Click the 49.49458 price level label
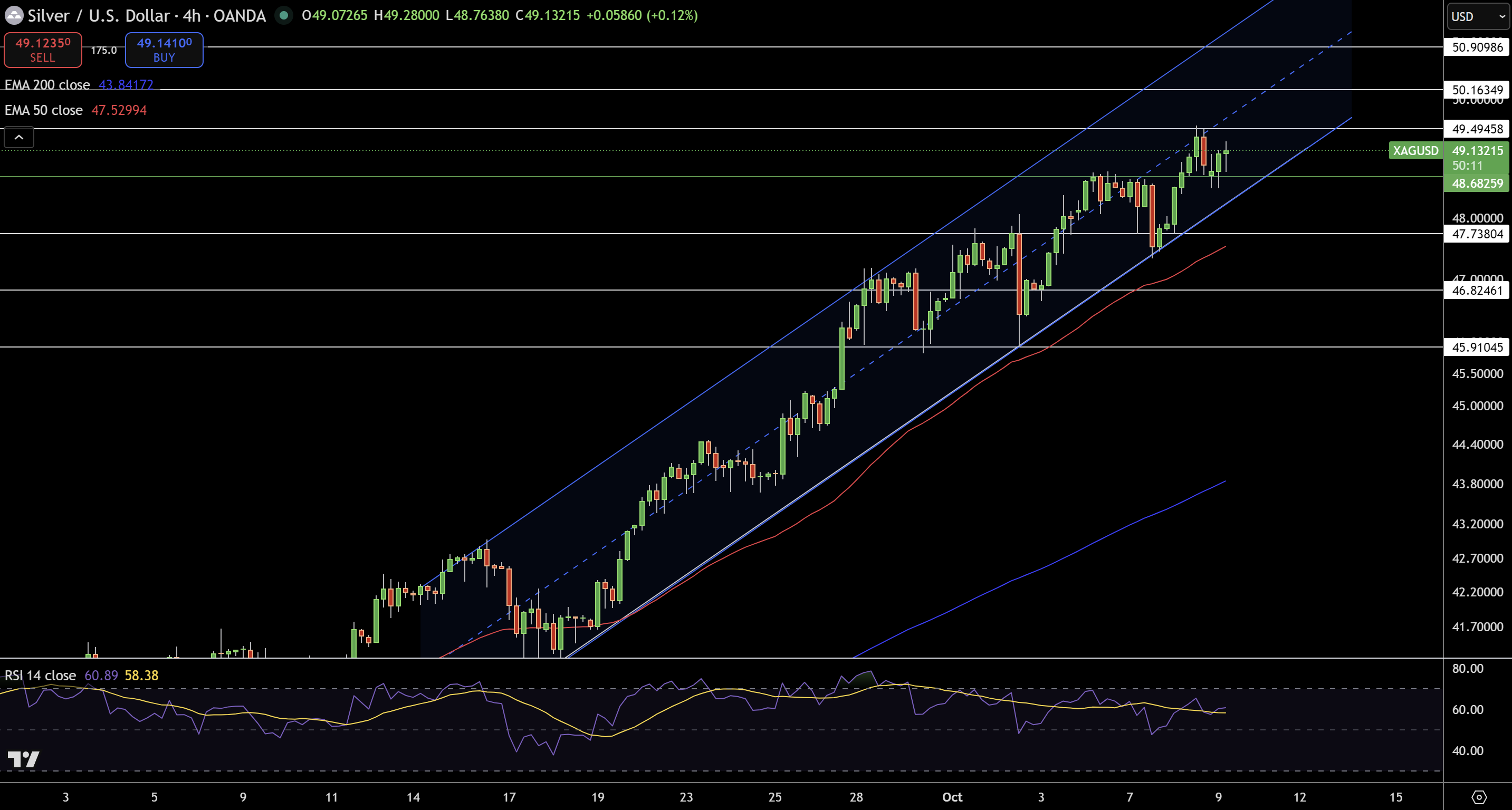The image size is (1512, 810). pos(1477,129)
